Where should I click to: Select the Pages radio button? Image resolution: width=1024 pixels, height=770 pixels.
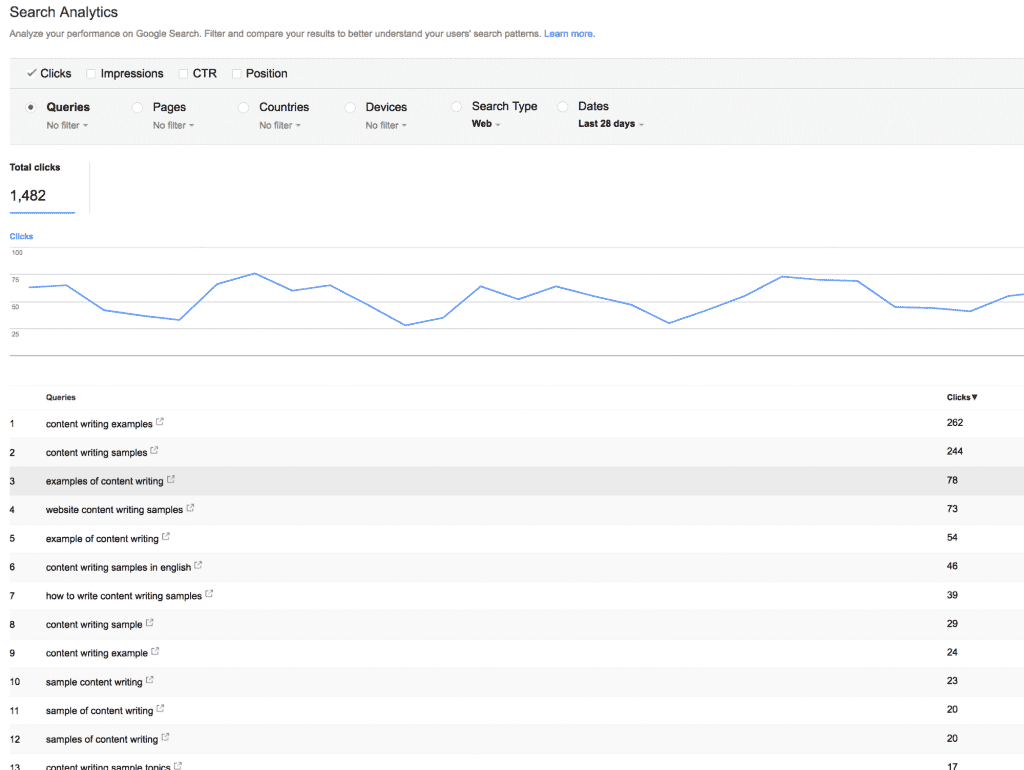(x=138, y=107)
